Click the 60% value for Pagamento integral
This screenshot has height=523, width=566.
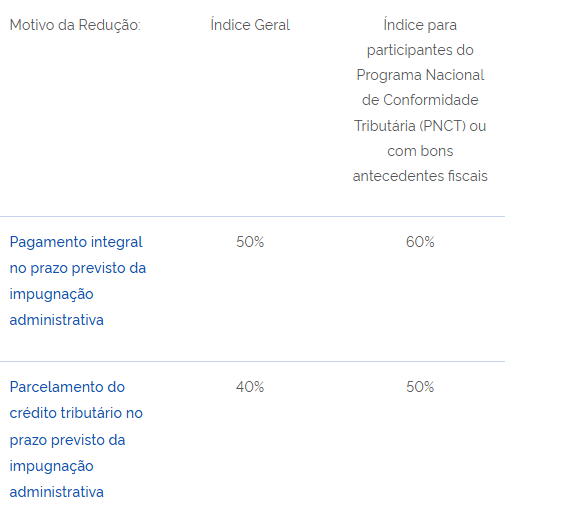click(420, 241)
